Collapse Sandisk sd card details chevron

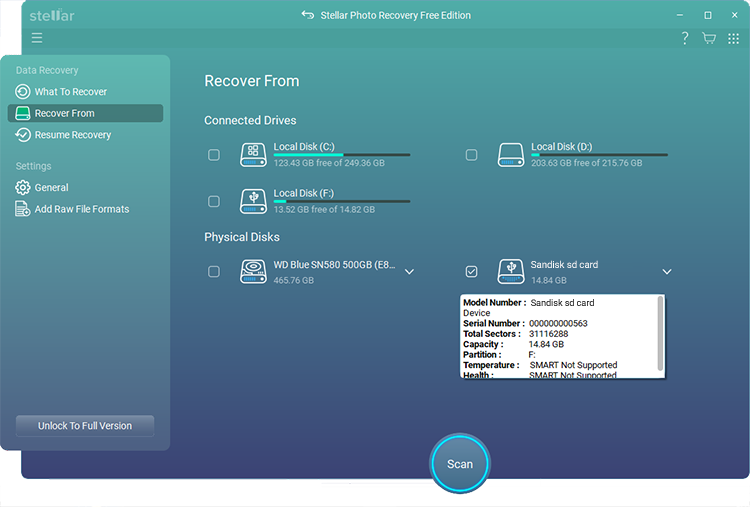pos(667,272)
